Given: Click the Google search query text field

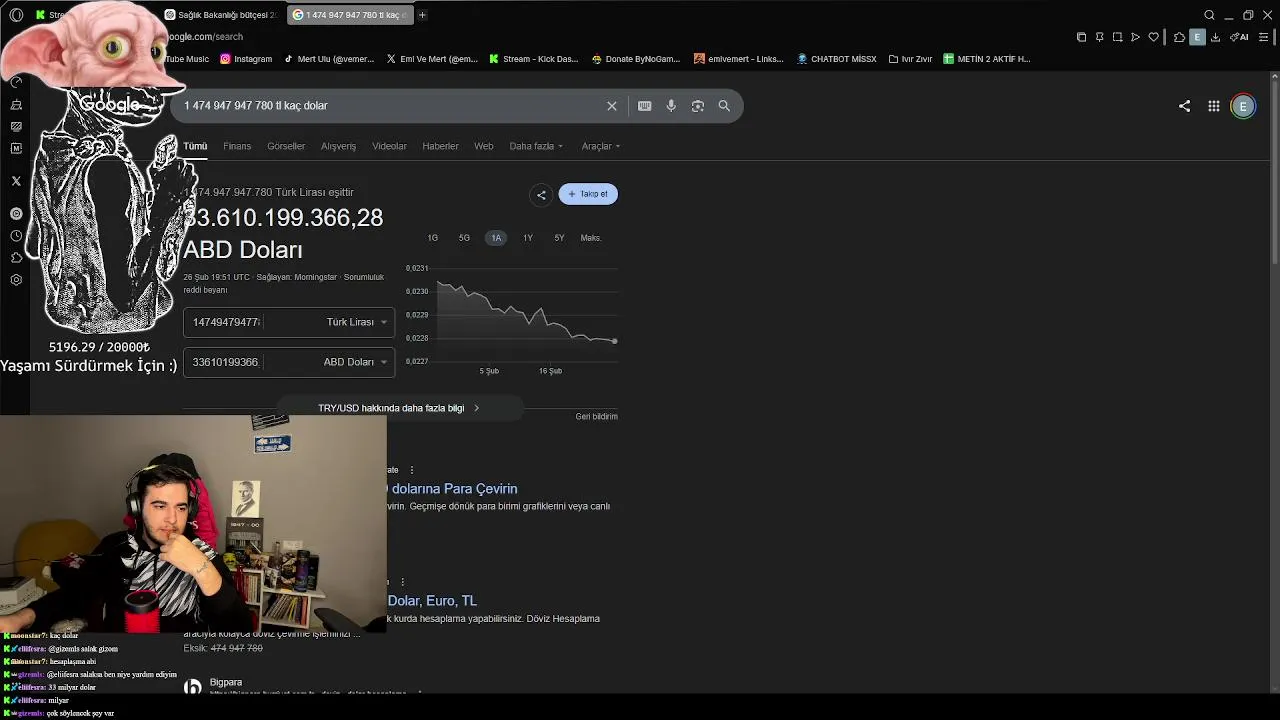Looking at the screenshot, I should coord(390,106).
